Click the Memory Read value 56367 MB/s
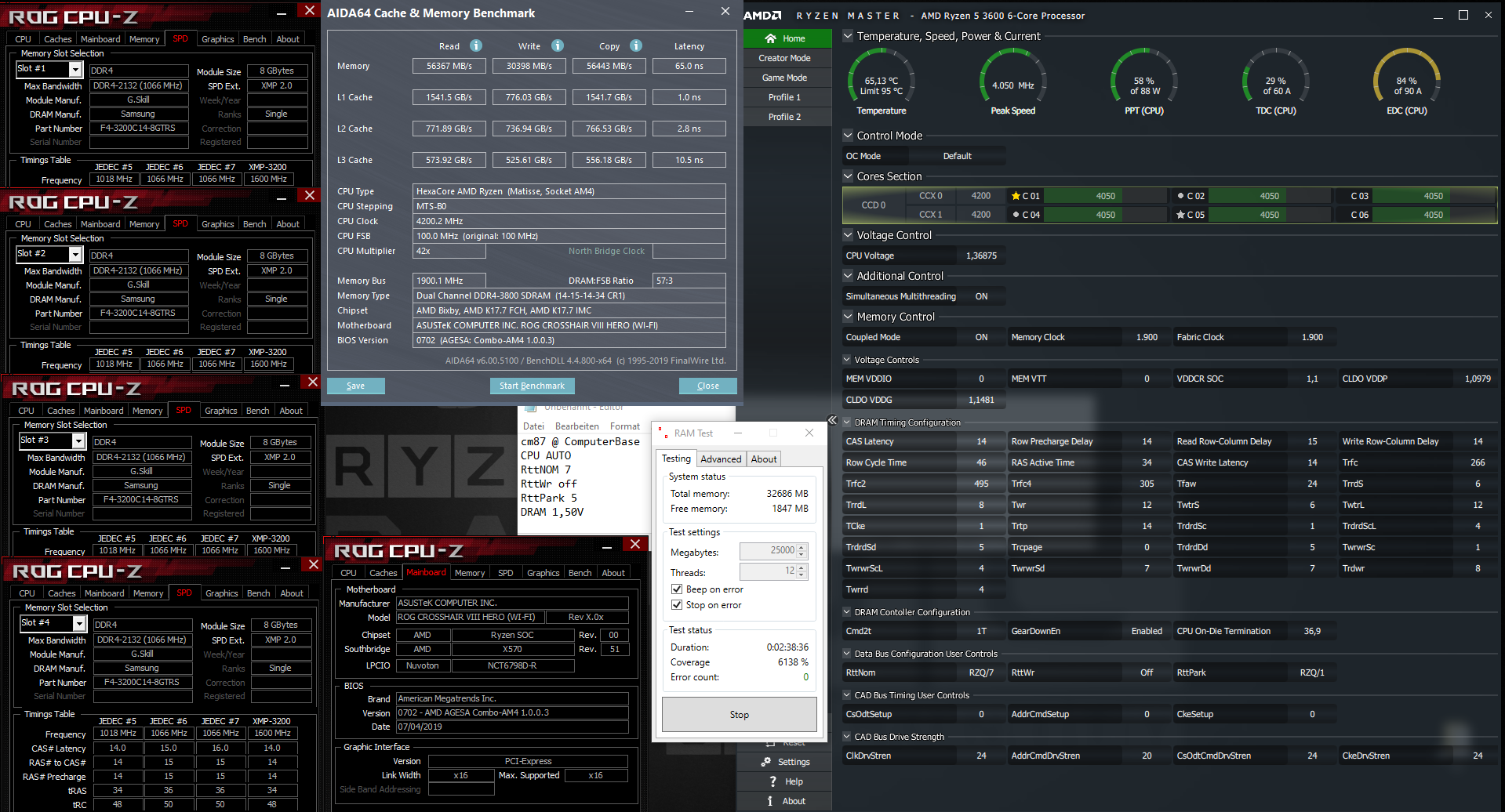This screenshot has width=1505, height=812. coord(449,66)
